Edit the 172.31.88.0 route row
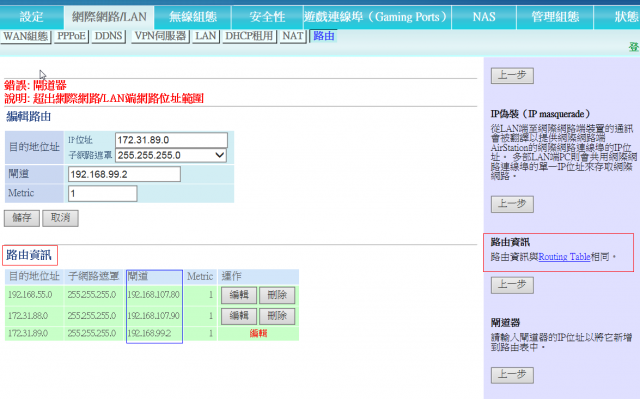The image size is (640, 399). pos(239,316)
